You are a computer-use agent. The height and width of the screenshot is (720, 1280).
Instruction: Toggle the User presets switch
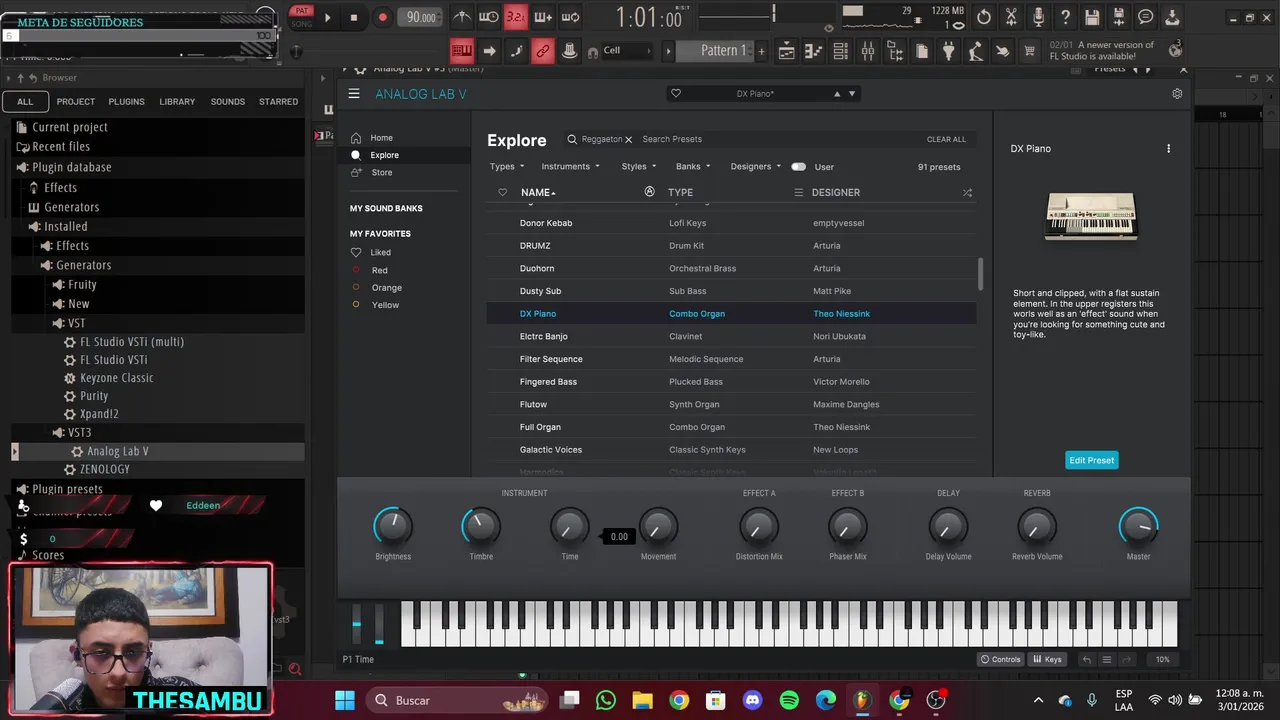pos(798,167)
